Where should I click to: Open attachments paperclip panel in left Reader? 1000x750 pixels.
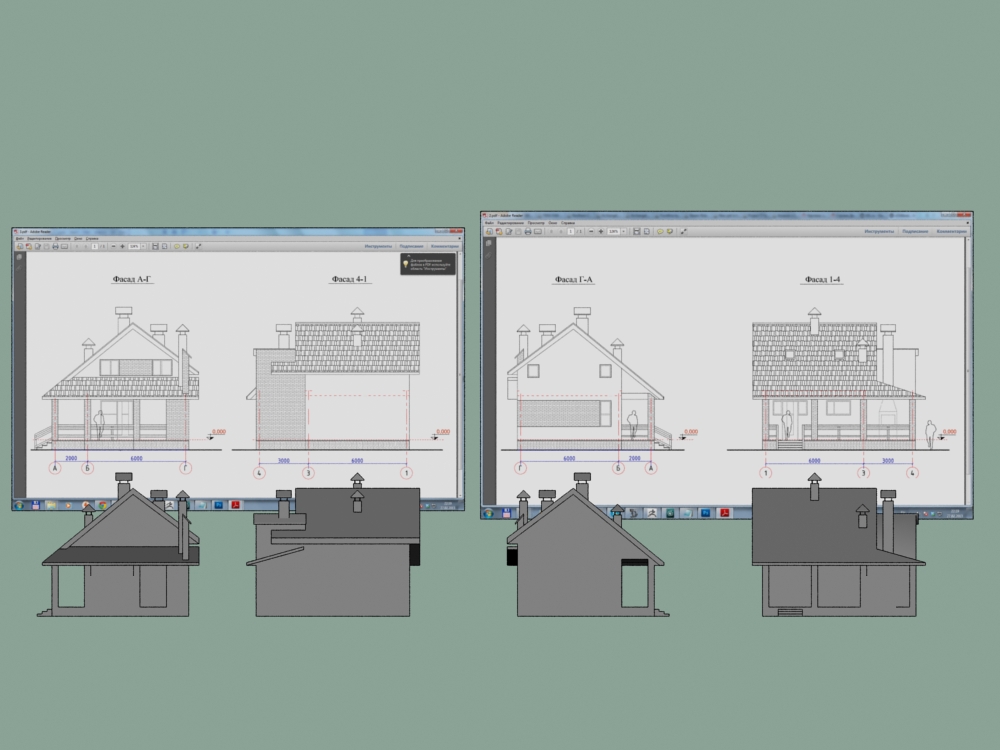click(x=19, y=268)
